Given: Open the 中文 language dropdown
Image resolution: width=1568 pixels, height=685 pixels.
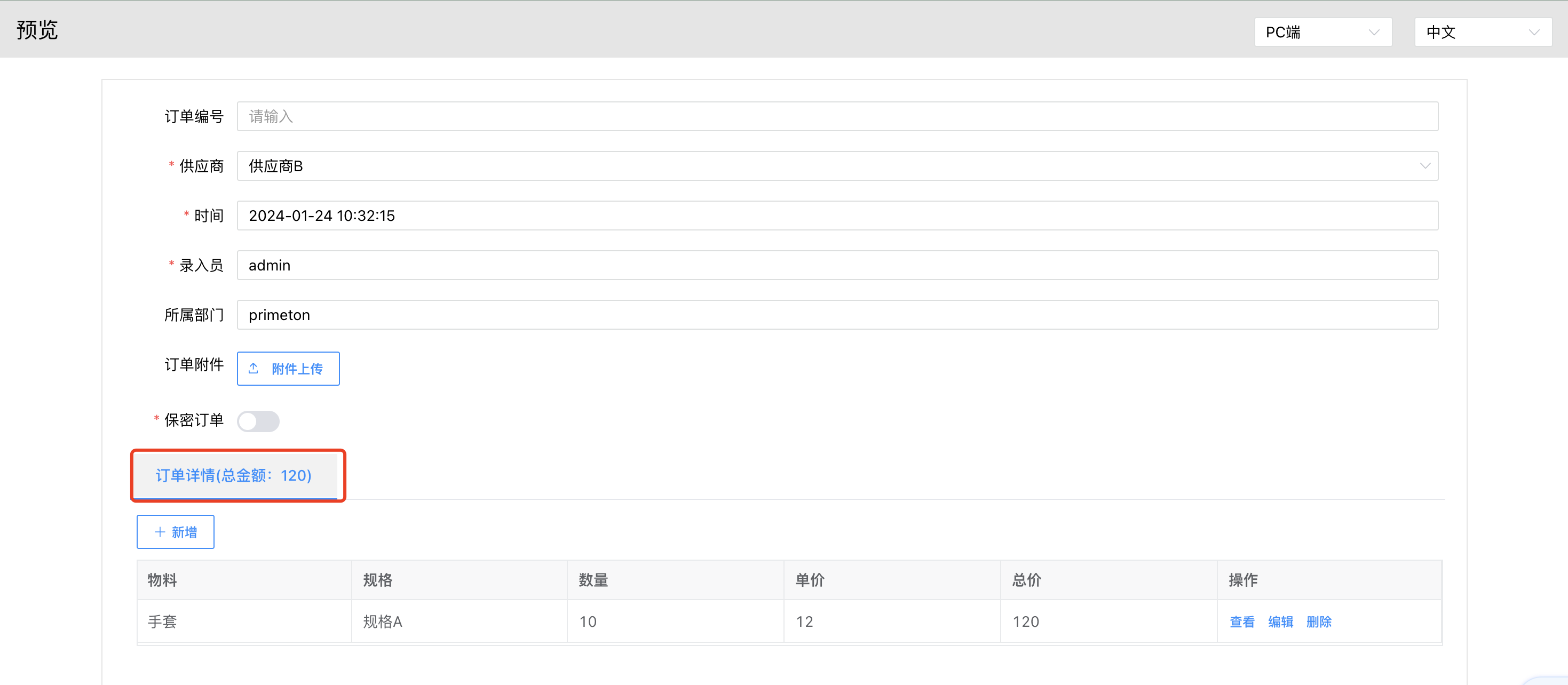Looking at the screenshot, I should 1482,32.
